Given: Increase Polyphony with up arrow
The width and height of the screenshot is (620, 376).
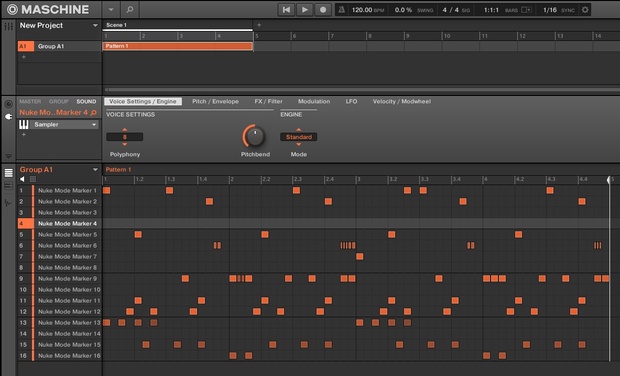Looking at the screenshot, I should [125, 130].
